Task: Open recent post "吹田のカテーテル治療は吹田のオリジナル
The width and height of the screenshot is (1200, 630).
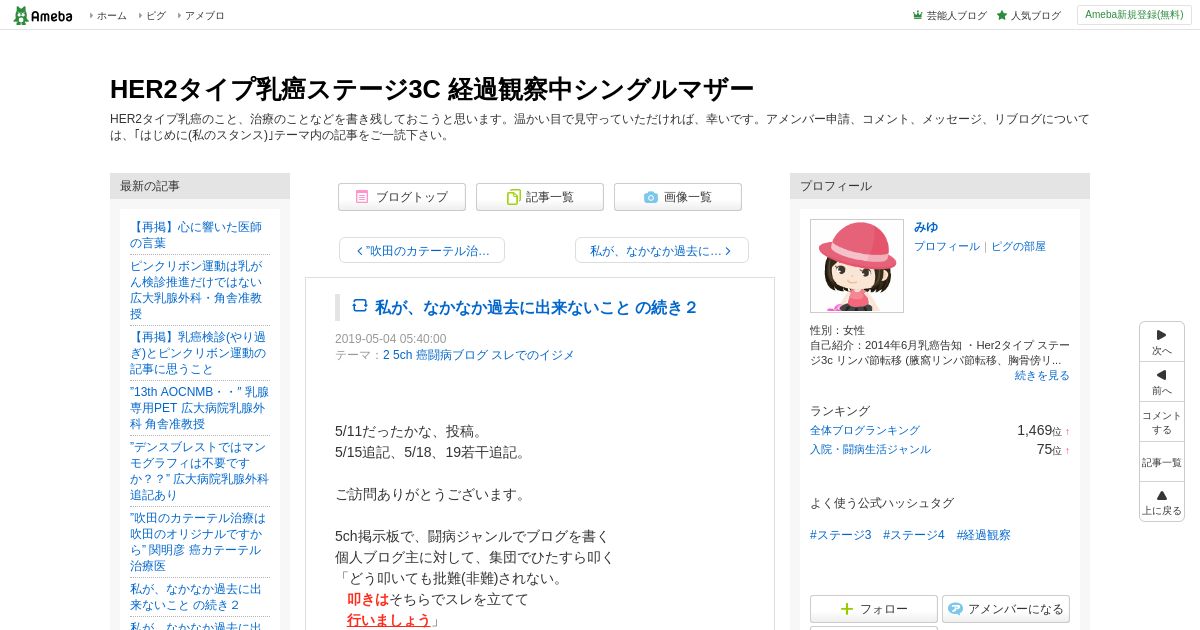Action: coord(199,542)
